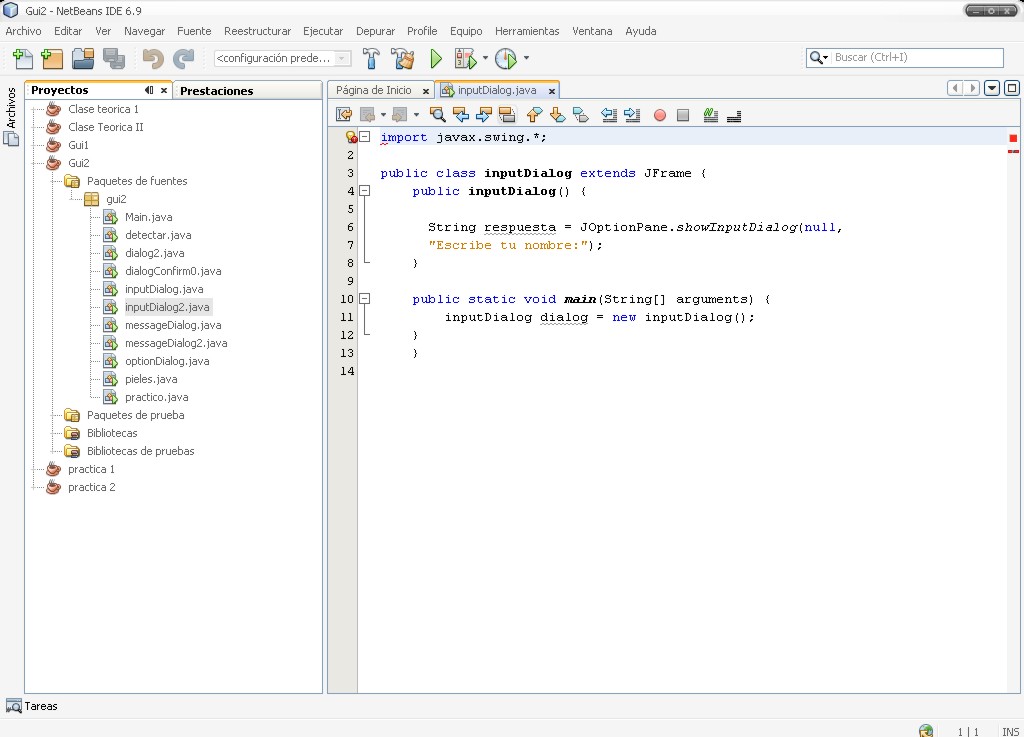Start macro recording in the editor toolbar

click(x=658, y=114)
